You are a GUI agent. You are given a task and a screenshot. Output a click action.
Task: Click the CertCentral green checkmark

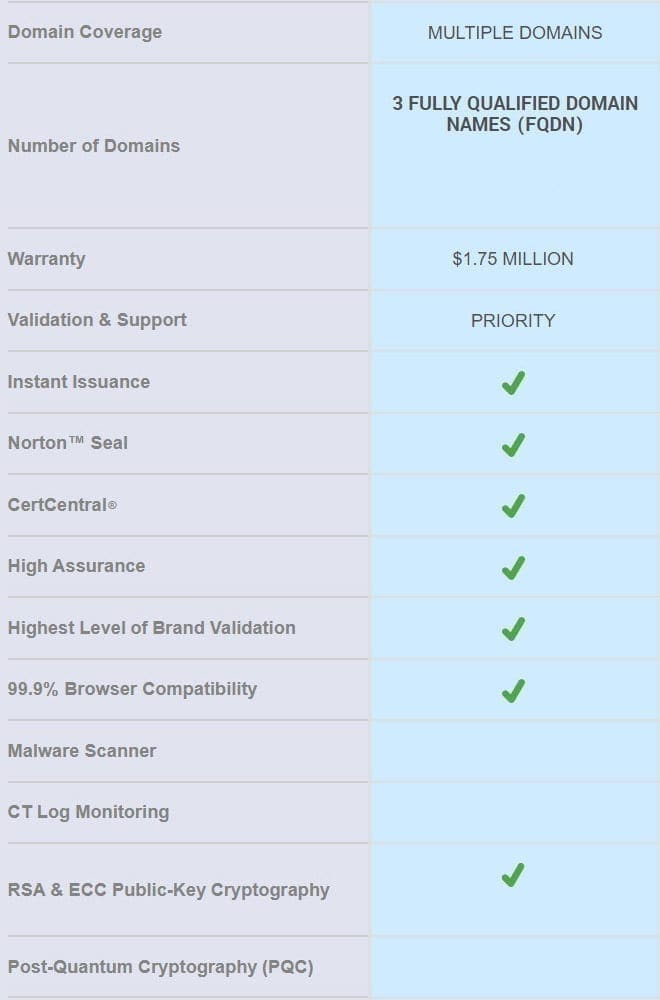(513, 506)
